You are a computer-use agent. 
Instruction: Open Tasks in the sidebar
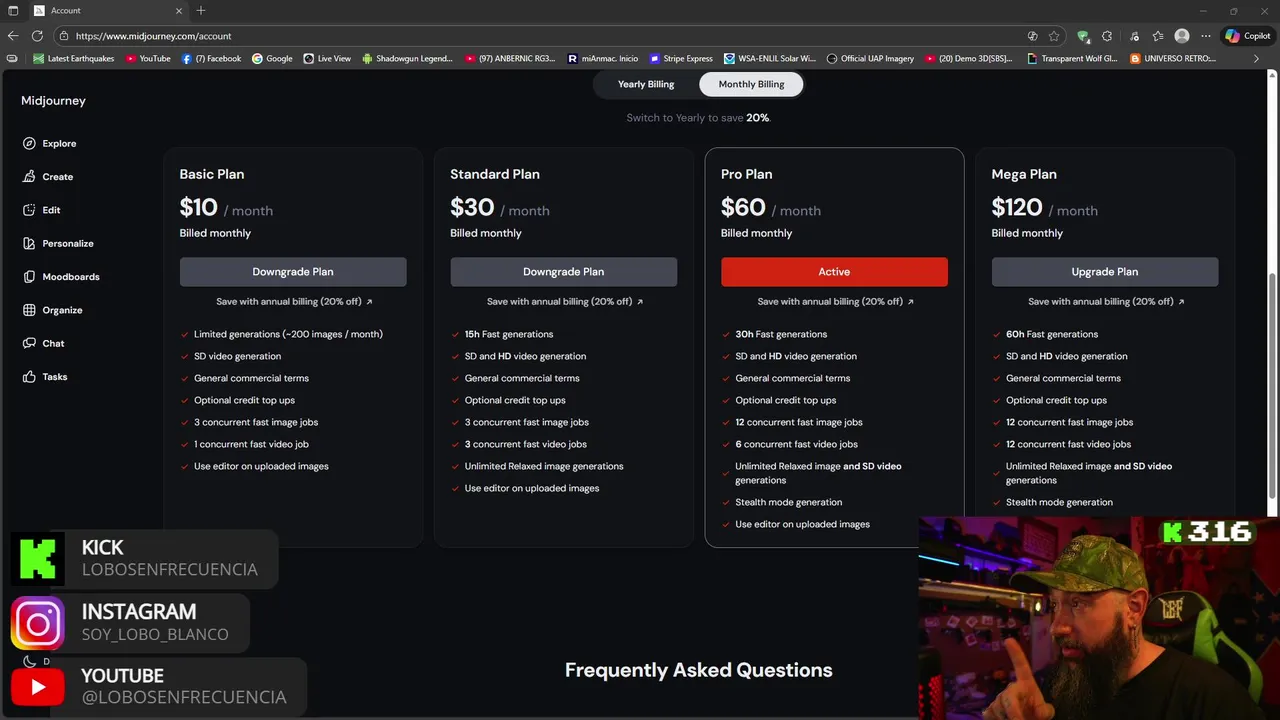[45, 377]
